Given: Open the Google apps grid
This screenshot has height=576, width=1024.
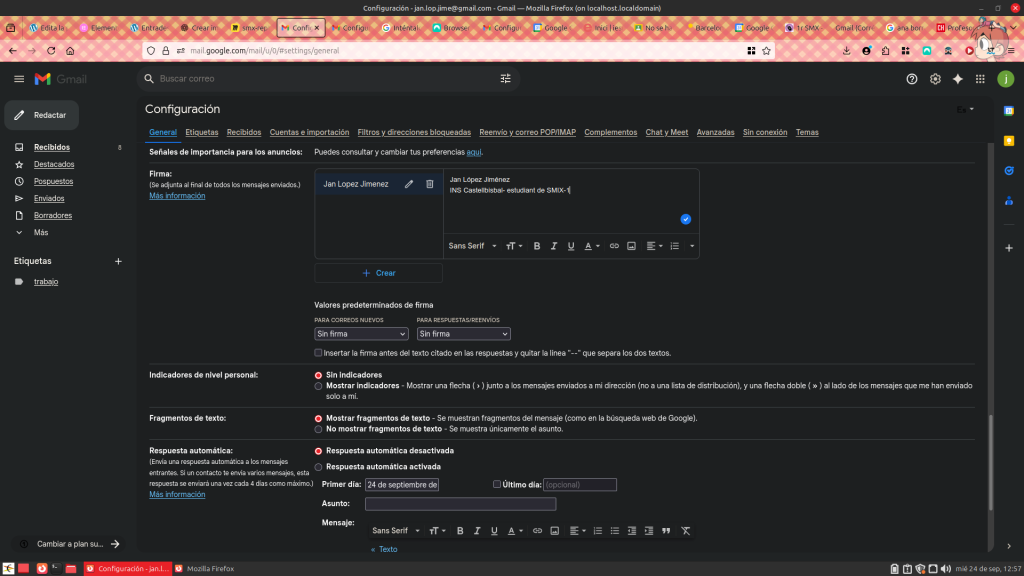Looking at the screenshot, I should [980, 79].
